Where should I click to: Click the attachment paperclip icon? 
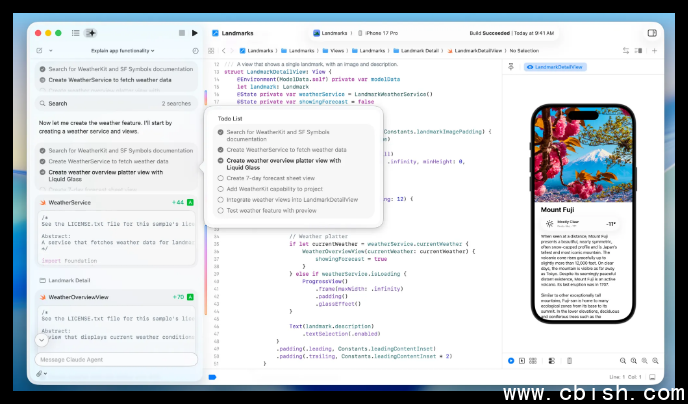[x=40, y=373]
